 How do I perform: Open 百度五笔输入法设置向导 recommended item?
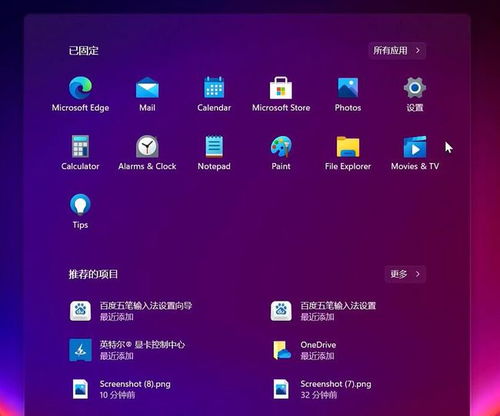pos(131,311)
